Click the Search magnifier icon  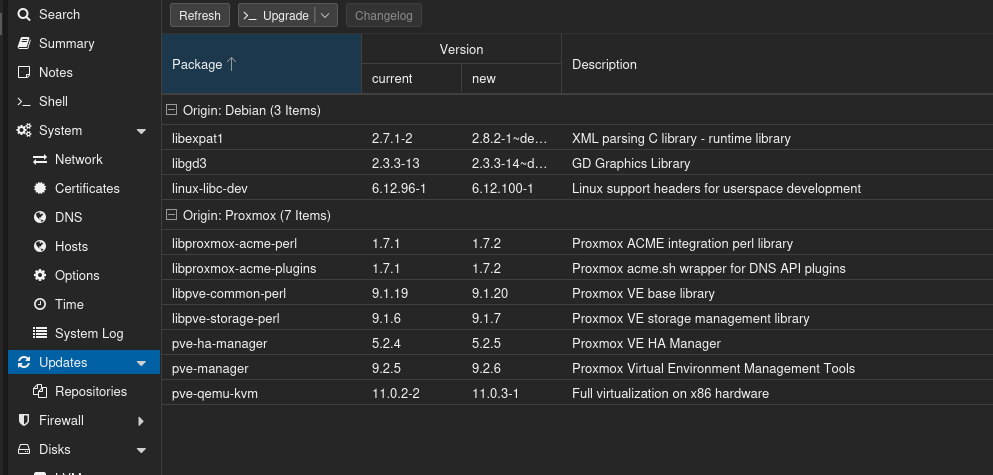[x=24, y=15]
